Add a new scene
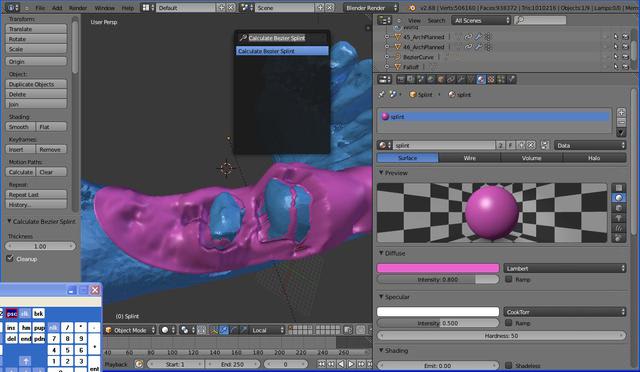 coord(320,7)
